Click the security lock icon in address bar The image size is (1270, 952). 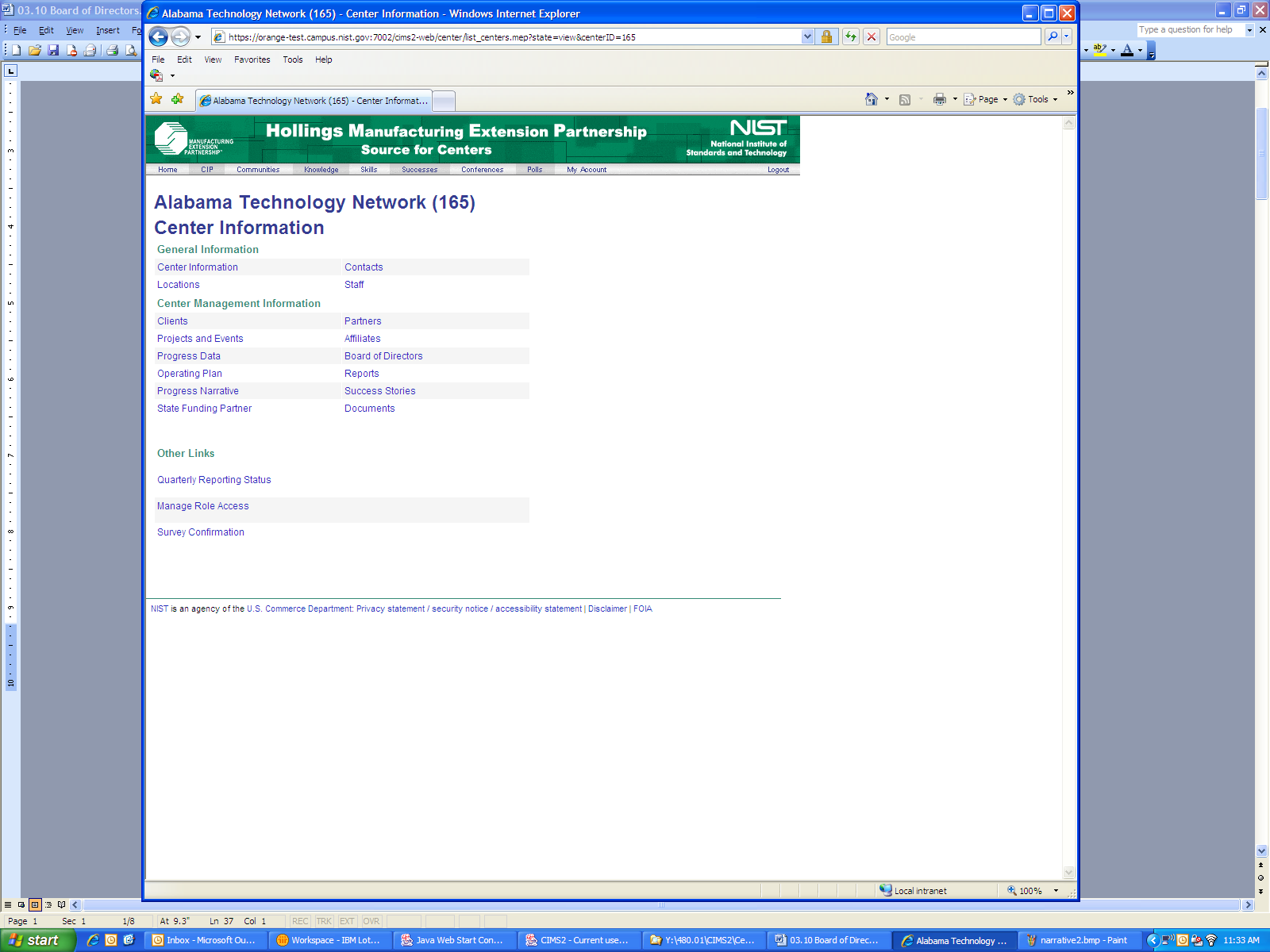point(826,36)
